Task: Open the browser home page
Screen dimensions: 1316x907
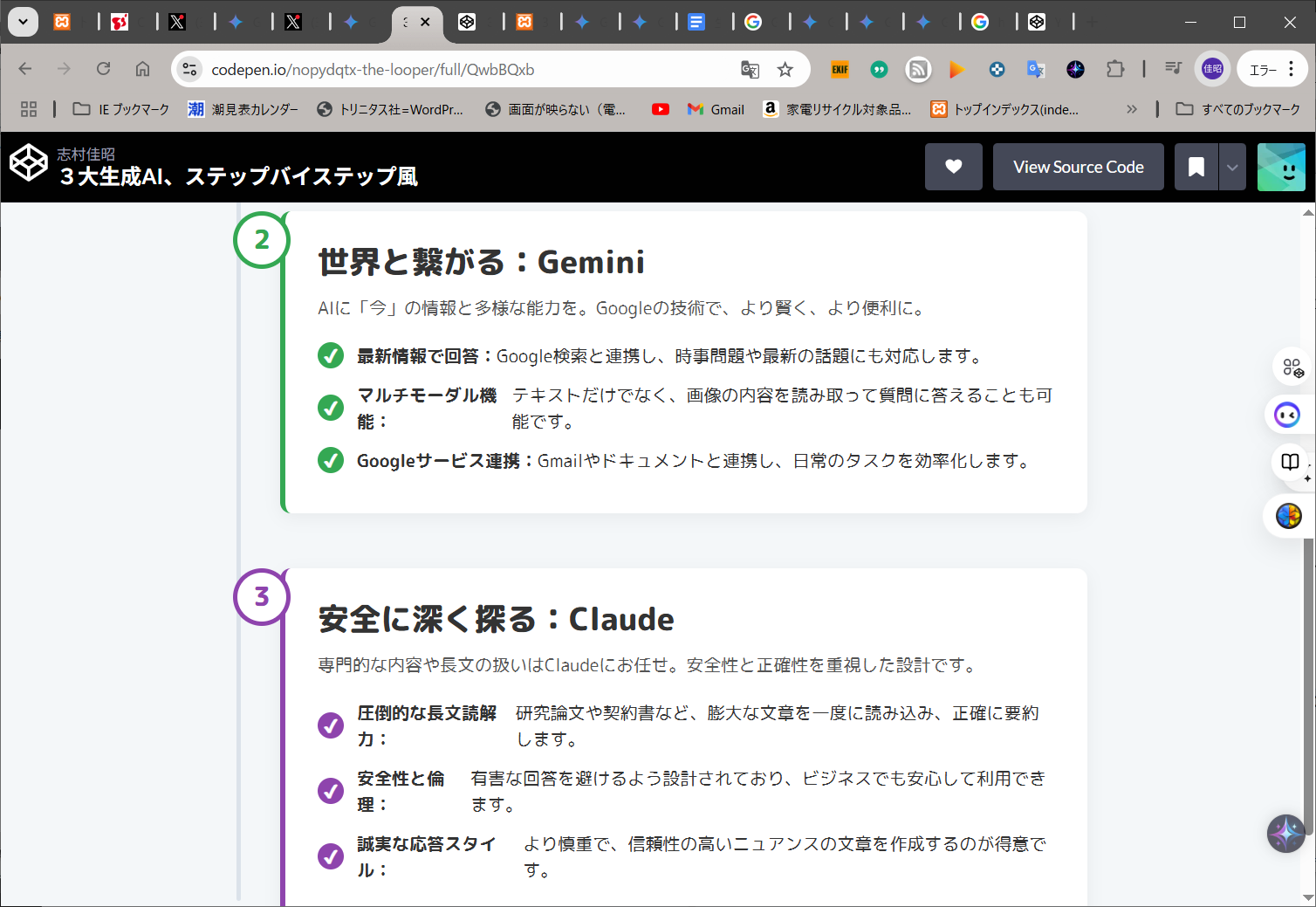Action: pyautogui.click(x=142, y=69)
